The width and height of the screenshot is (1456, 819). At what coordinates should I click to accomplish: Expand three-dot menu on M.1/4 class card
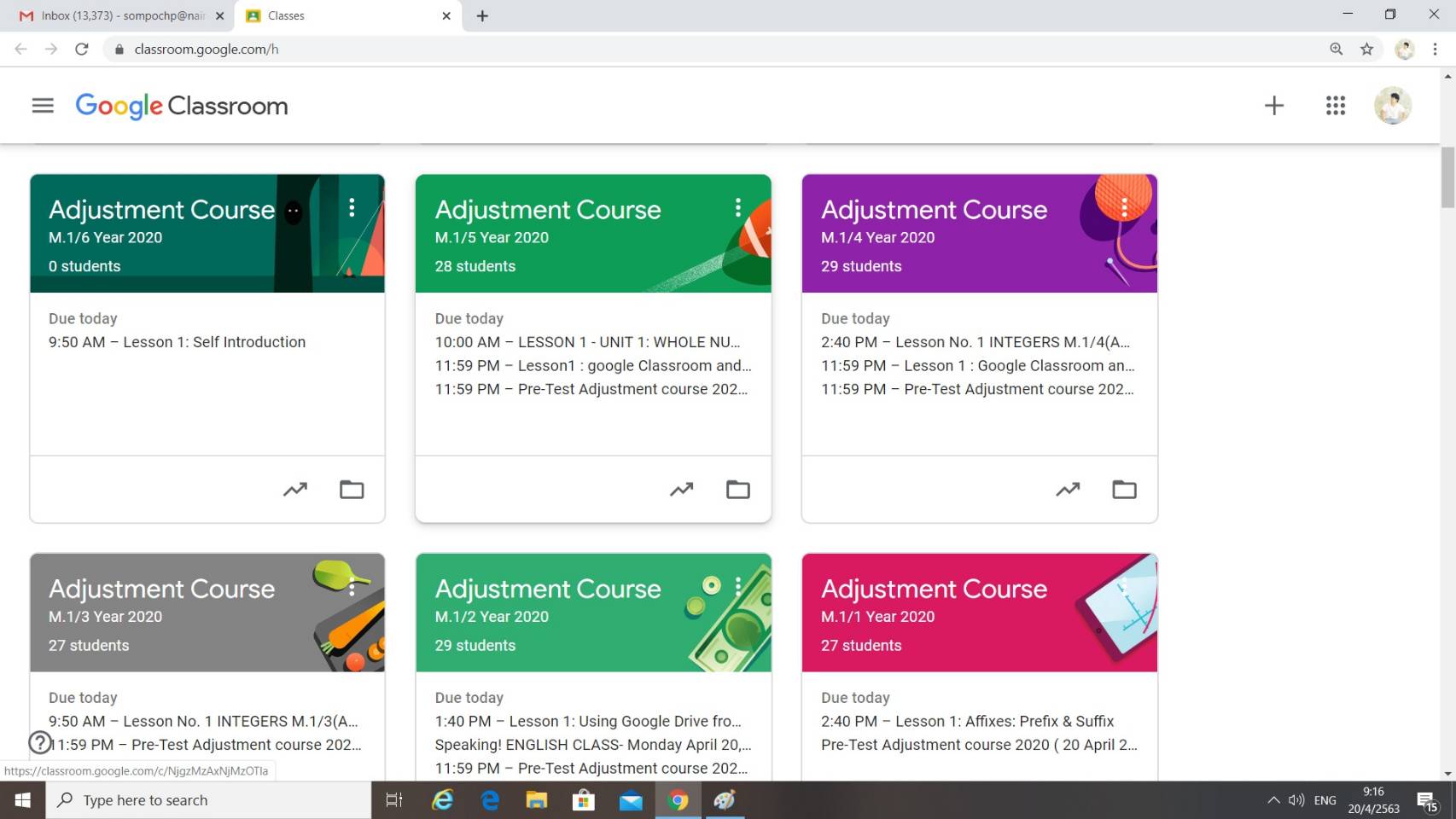[1124, 208]
